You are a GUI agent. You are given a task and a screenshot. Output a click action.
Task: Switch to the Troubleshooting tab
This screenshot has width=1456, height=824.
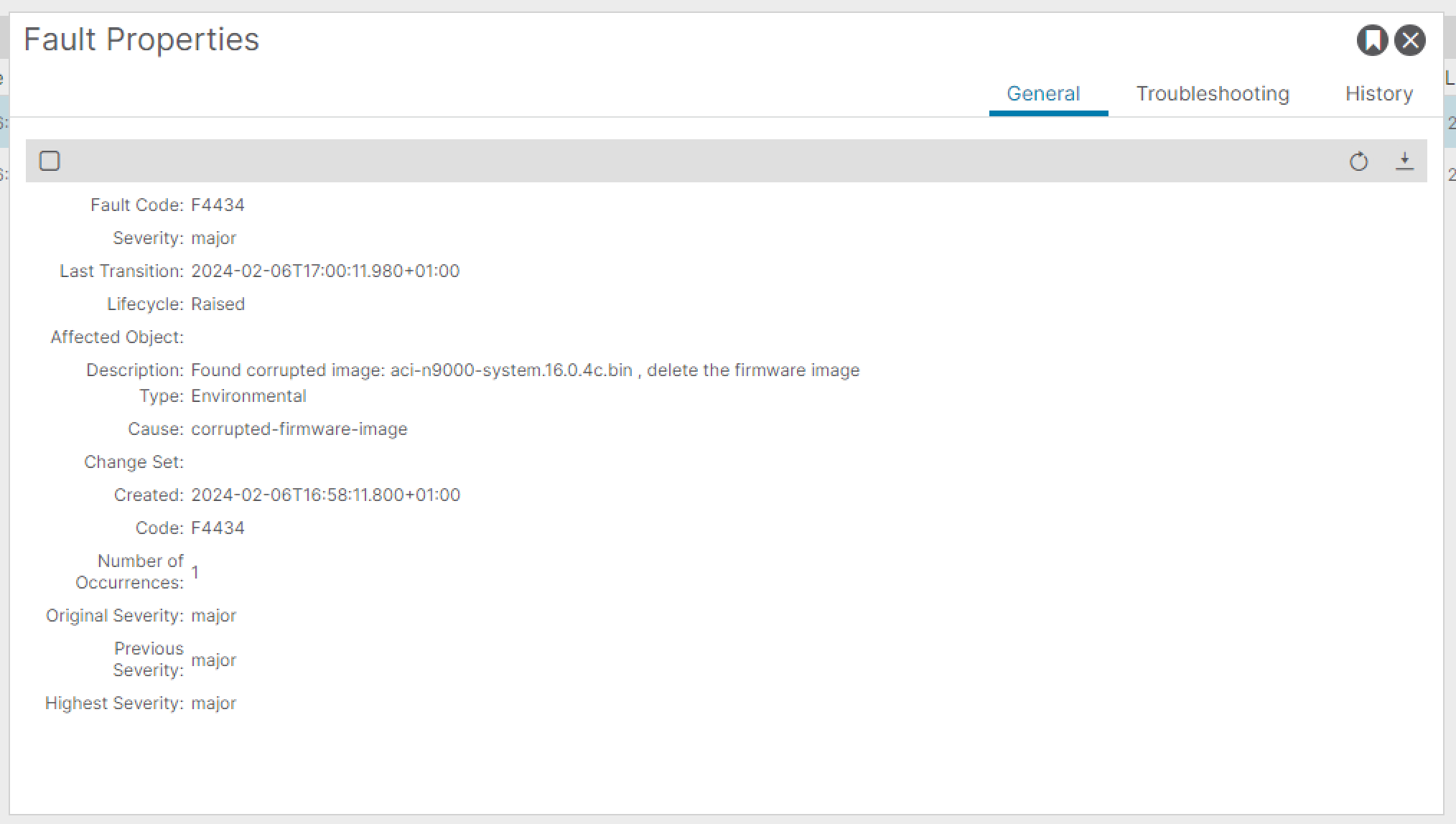tap(1212, 94)
